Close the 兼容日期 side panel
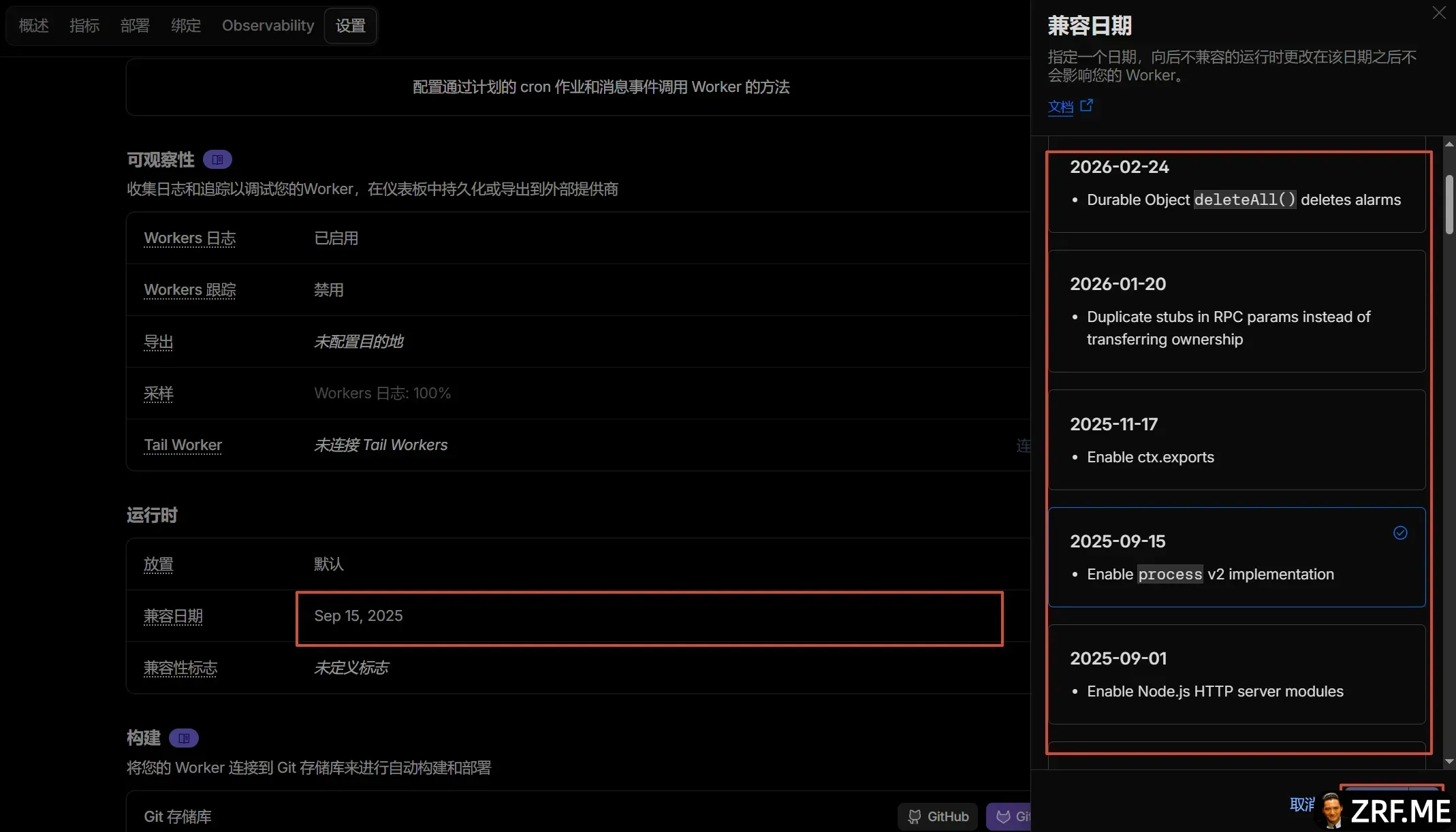The image size is (1456, 832). click(1439, 13)
